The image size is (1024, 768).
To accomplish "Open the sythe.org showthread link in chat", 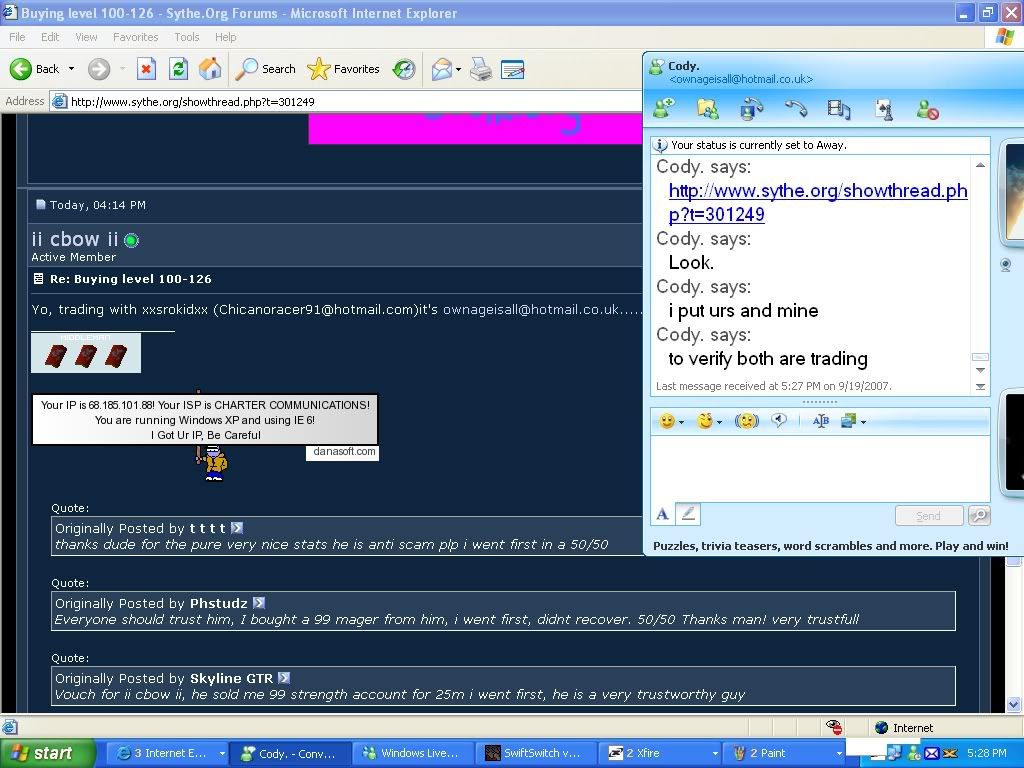I will coord(818,202).
